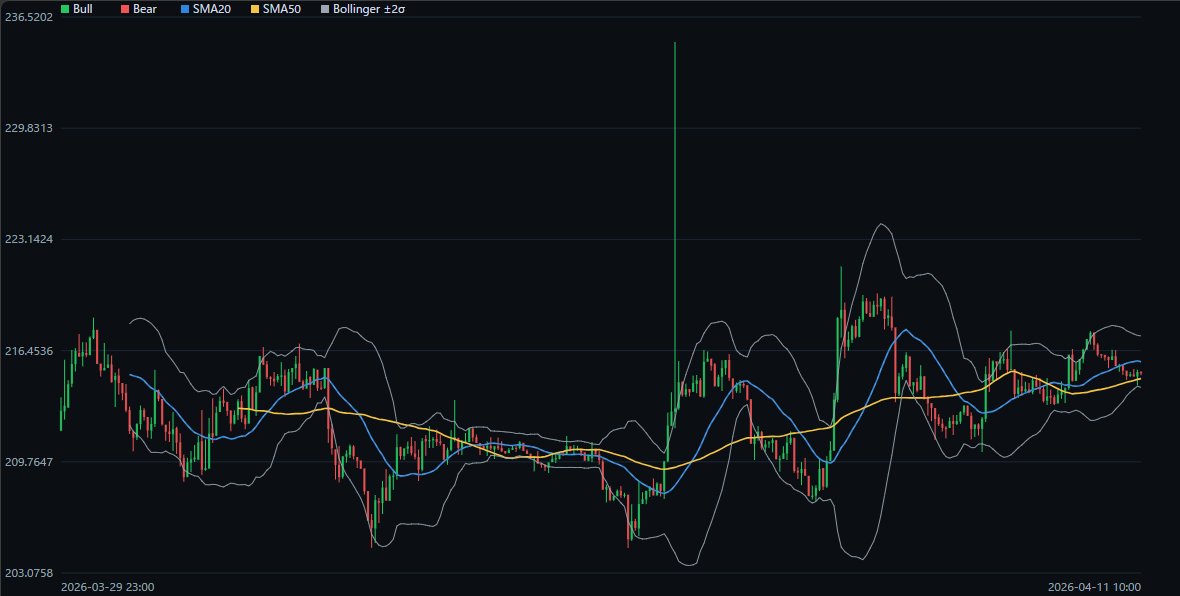Toggle Bollinger ±2σ bands legend text
The height and width of the screenshot is (596, 1180).
[x=369, y=8]
